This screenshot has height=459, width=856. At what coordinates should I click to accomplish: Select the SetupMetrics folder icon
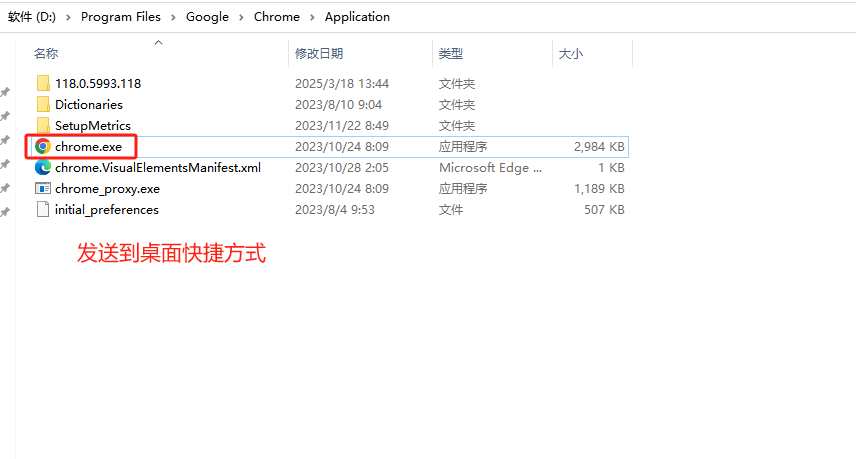(43, 125)
